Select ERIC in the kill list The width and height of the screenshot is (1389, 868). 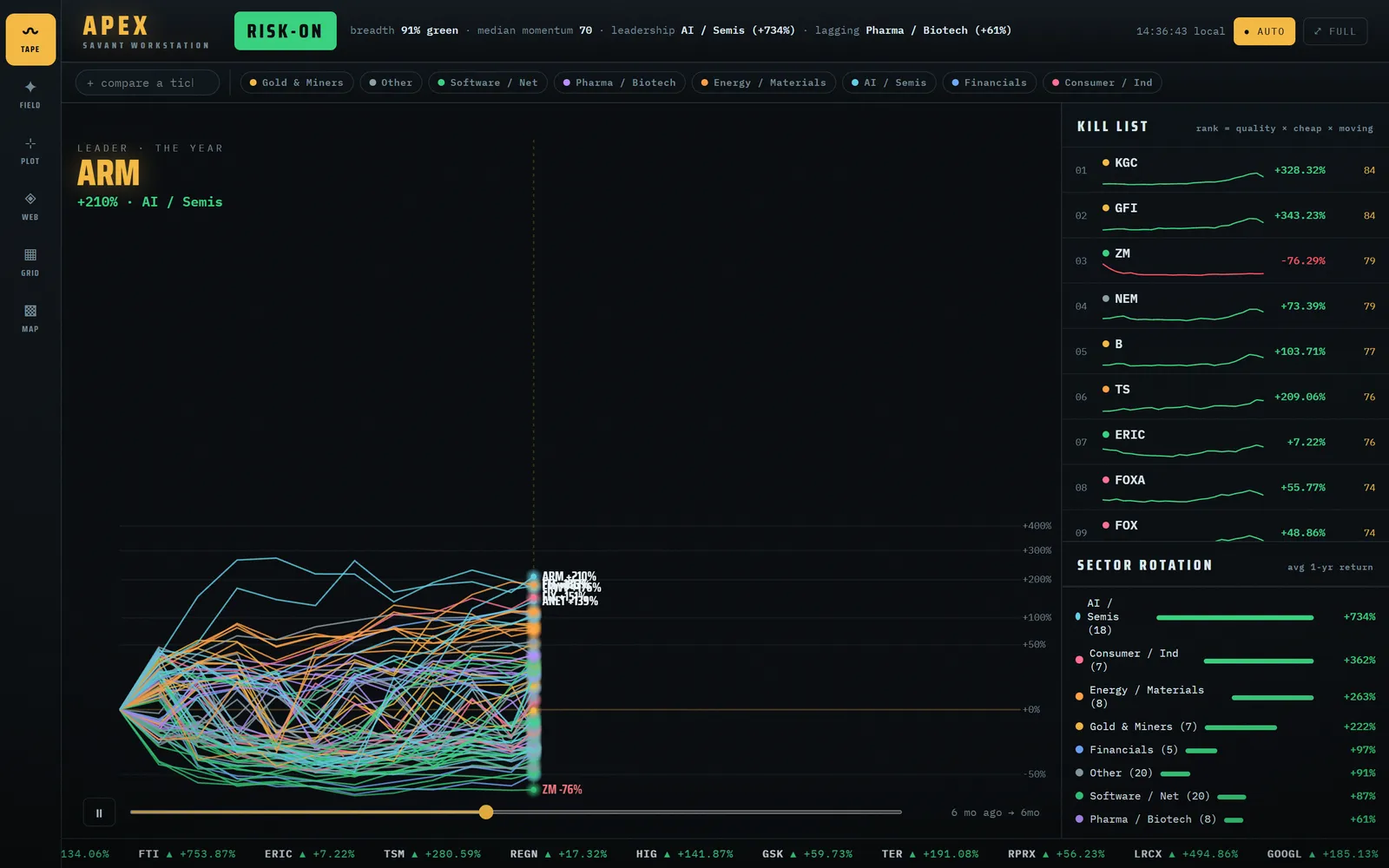[x=1226, y=442]
